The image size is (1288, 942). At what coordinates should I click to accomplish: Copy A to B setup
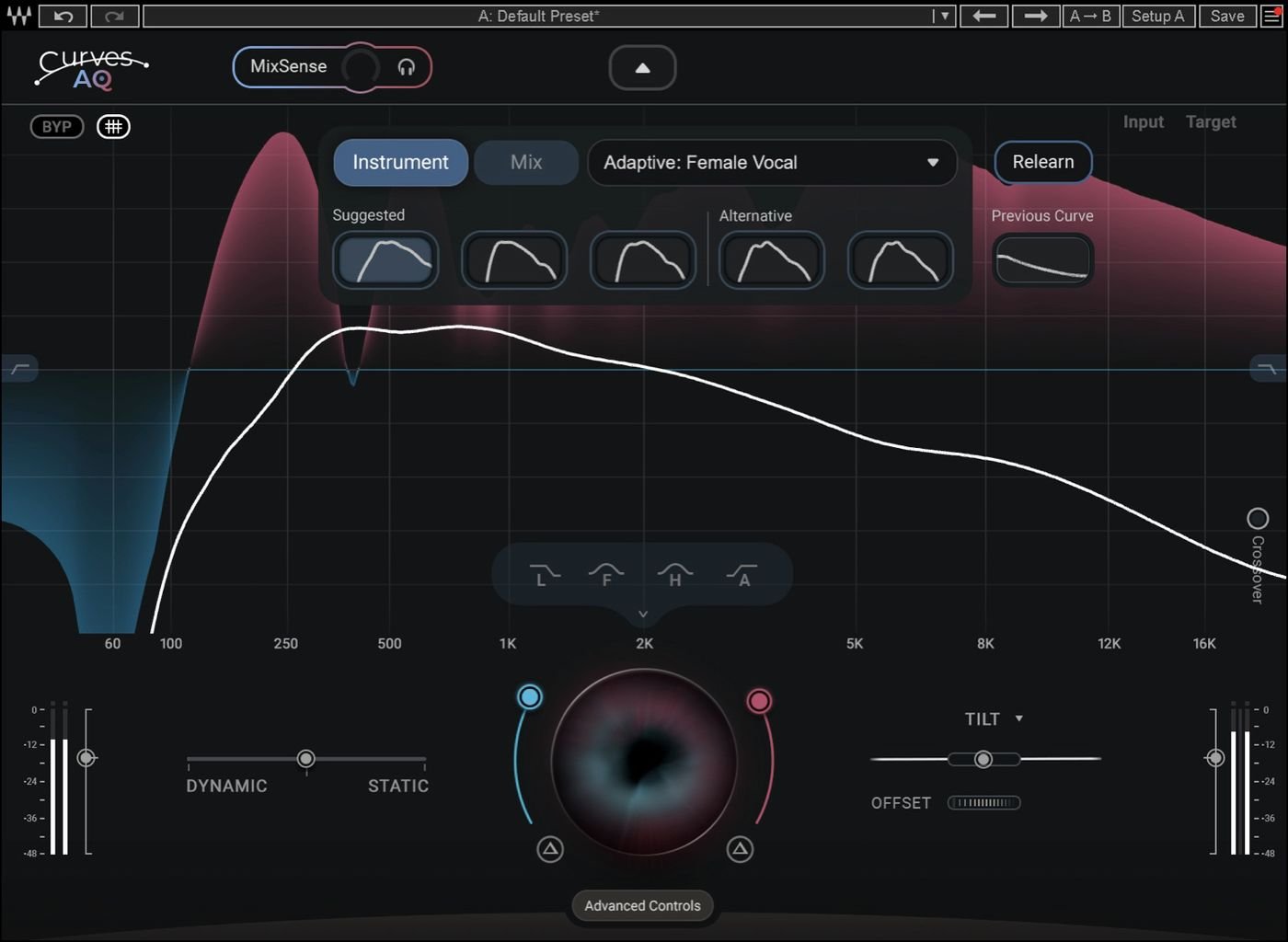pos(1090,16)
